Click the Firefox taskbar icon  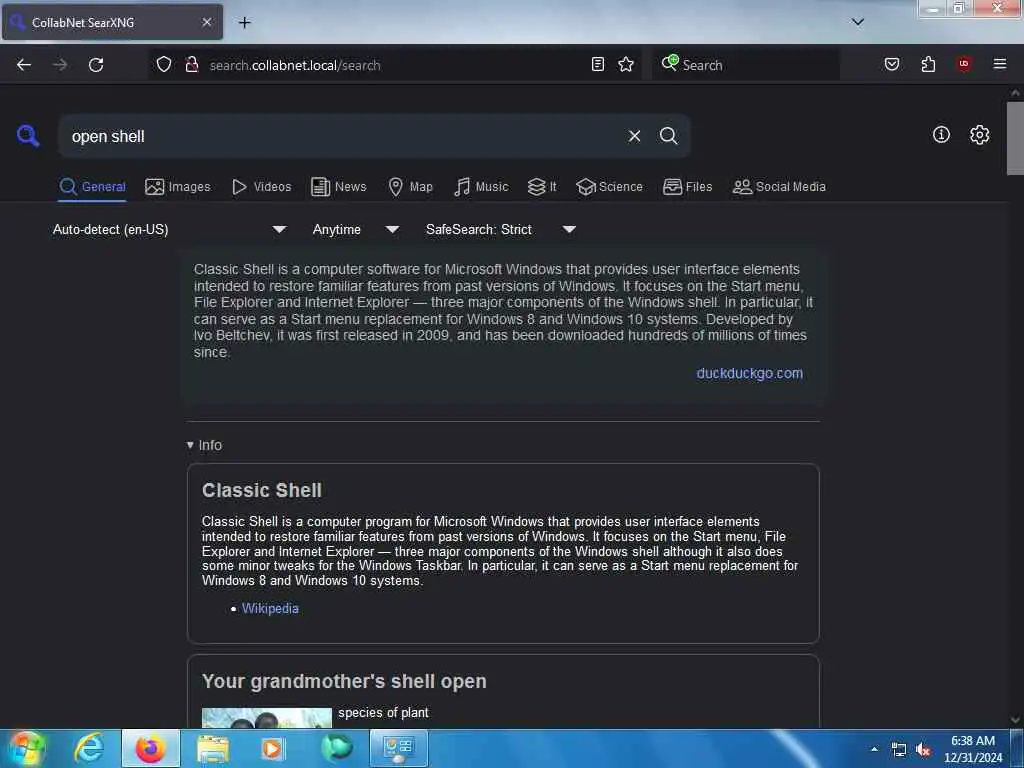click(151, 748)
